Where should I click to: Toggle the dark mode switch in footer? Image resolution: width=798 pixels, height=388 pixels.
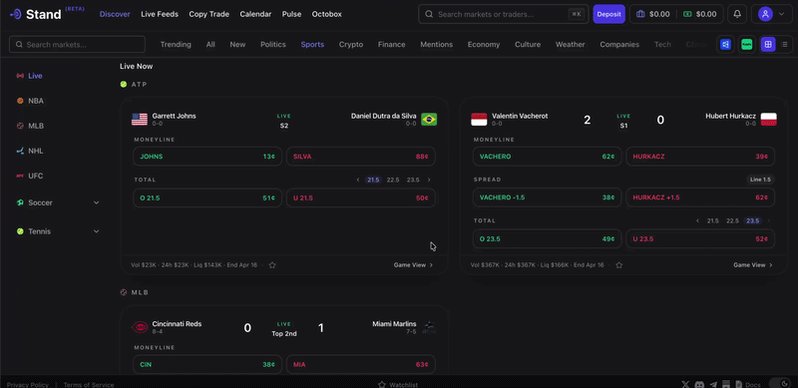pos(780,383)
